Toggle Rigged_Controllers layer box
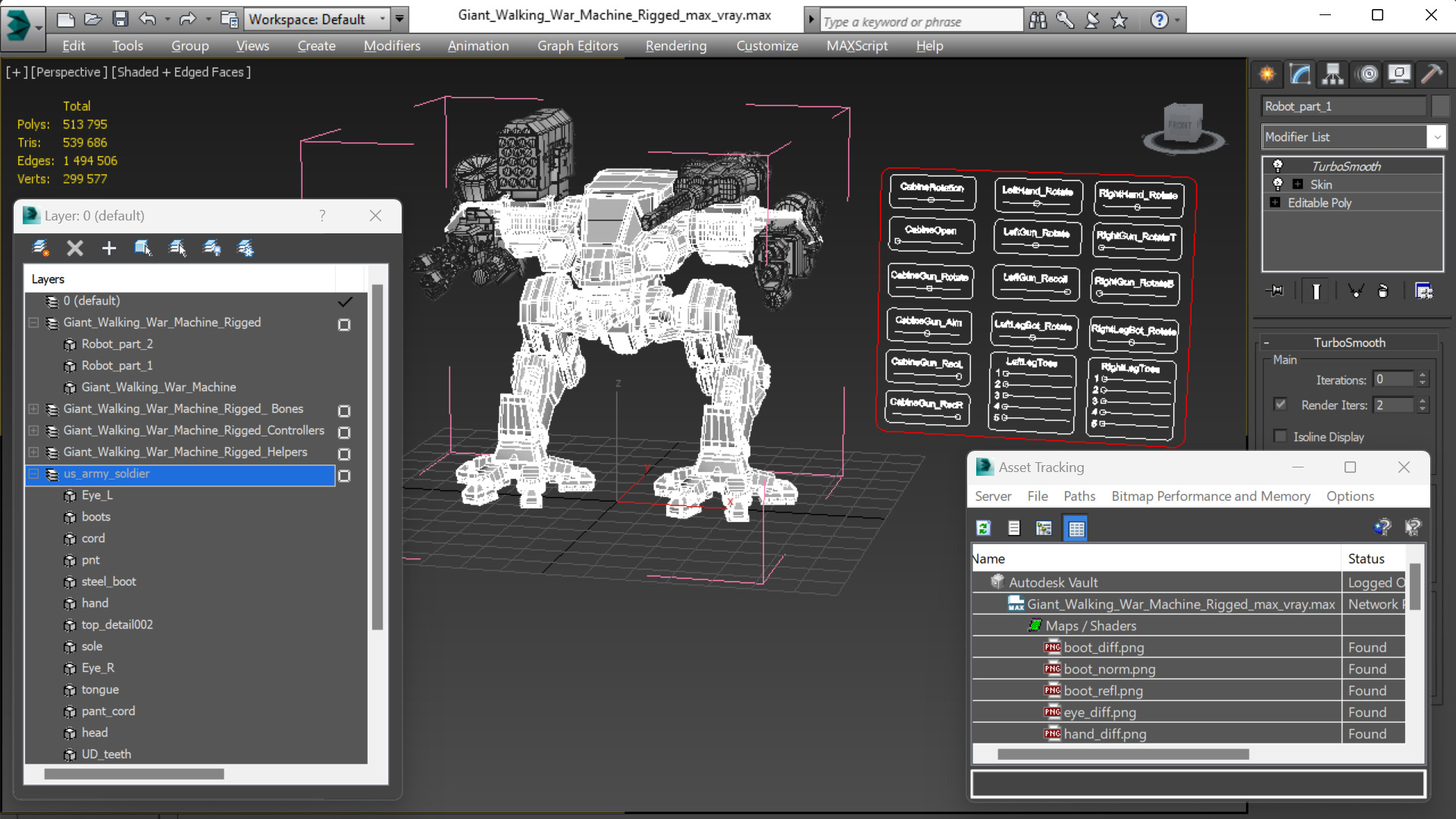1456x819 pixels. coord(344,433)
